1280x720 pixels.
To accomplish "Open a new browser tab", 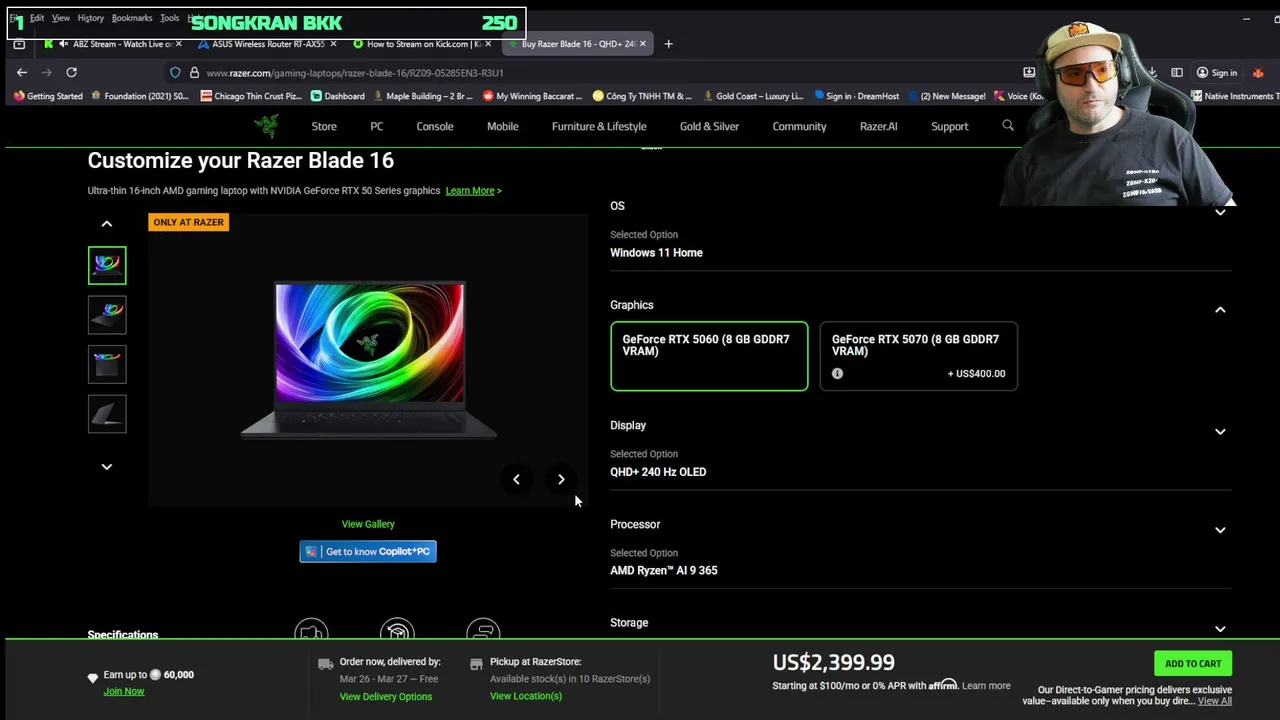I will click(668, 44).
